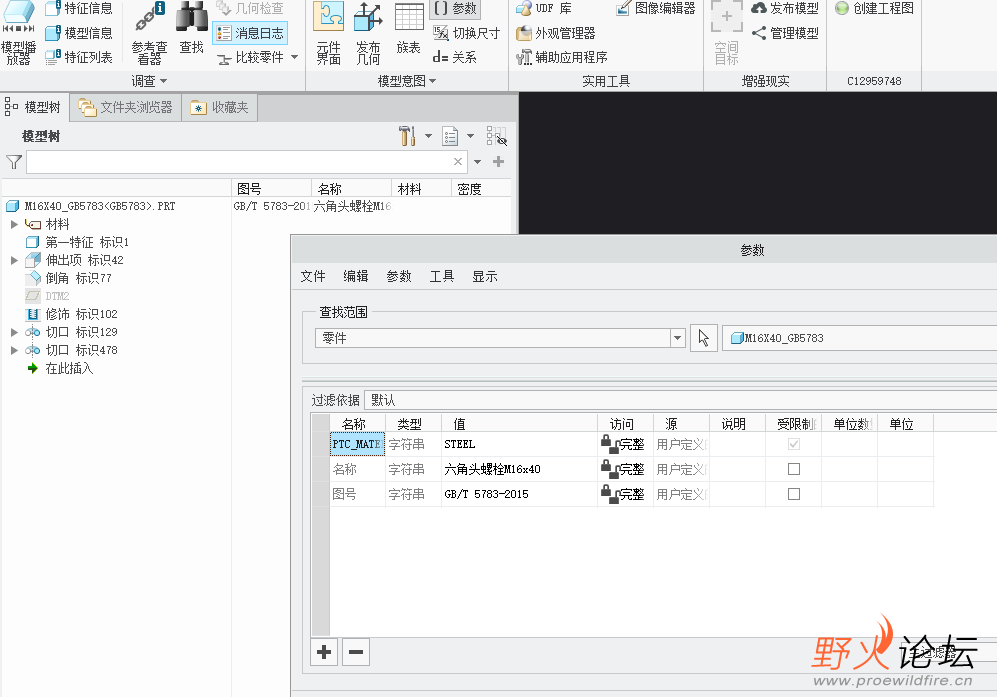Open UDF 库 library

[544, 8]
